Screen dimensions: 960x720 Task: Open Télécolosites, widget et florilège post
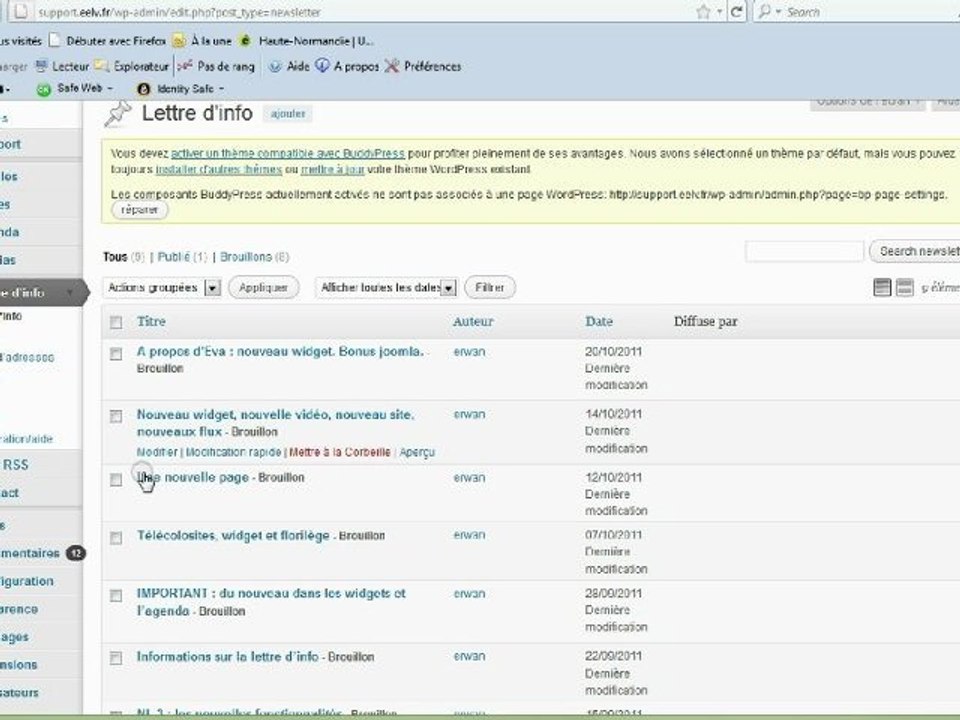tap(233, 536)
